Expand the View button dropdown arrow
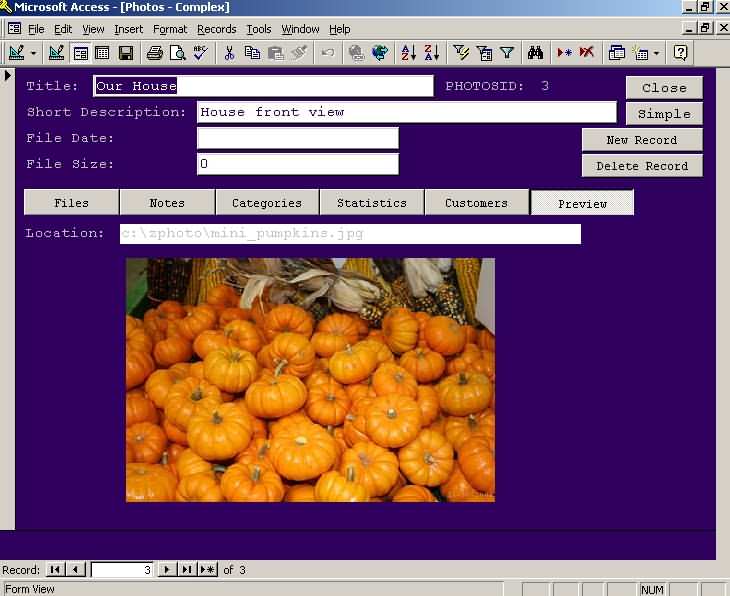Viewport: 730px width, 596px height. [33, 53]
